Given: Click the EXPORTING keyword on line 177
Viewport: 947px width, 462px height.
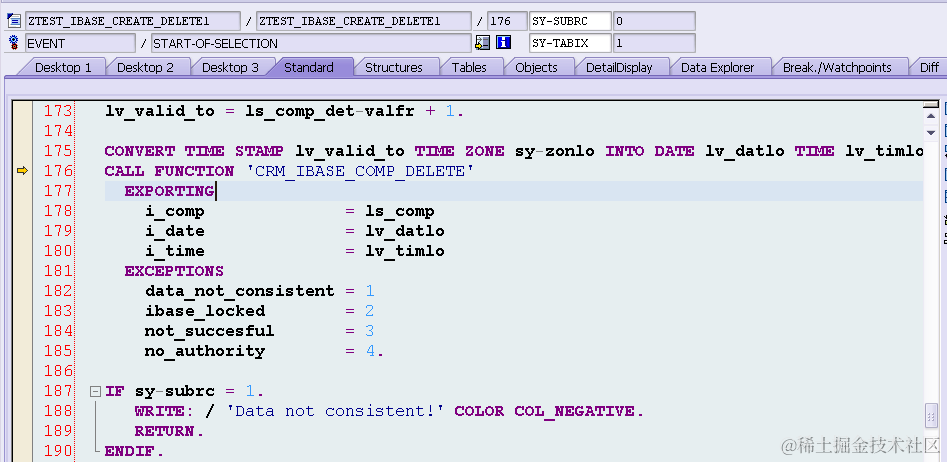Looking at the screenshot, I should (x=169, y=191).
